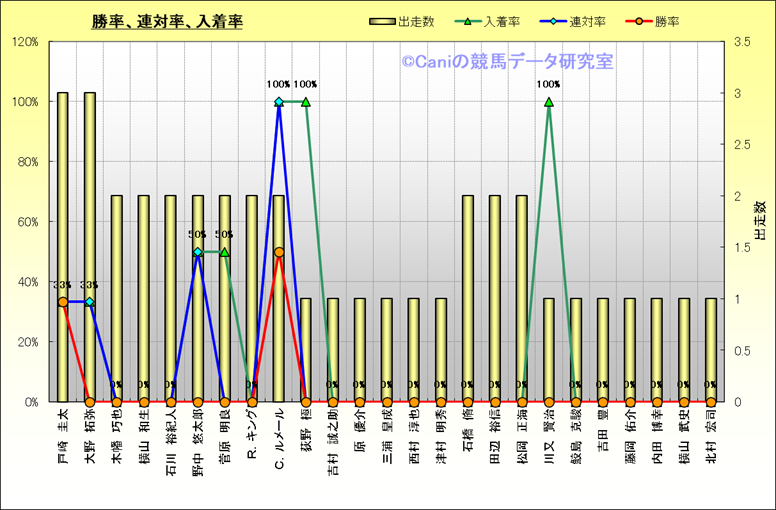The width and height of the screenshot is (776, 510).
Task: Select the 50% green triangle for 菅原 明良
Action: tap(225, 252)
